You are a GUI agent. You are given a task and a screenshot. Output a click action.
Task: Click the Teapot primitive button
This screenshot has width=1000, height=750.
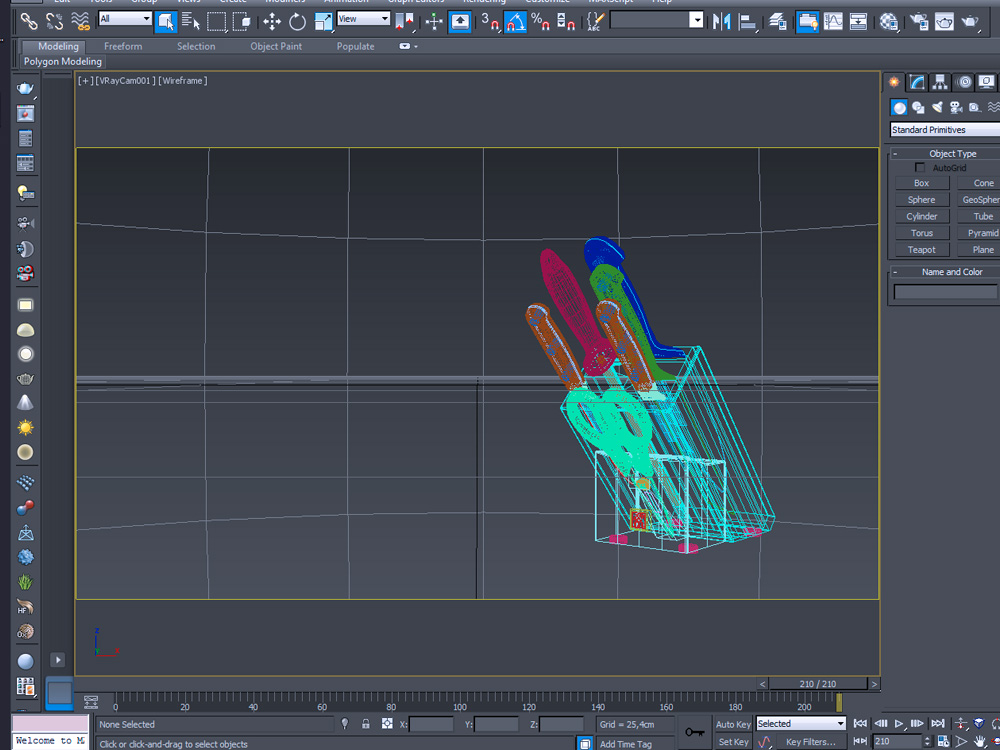[x=922, y=249]
